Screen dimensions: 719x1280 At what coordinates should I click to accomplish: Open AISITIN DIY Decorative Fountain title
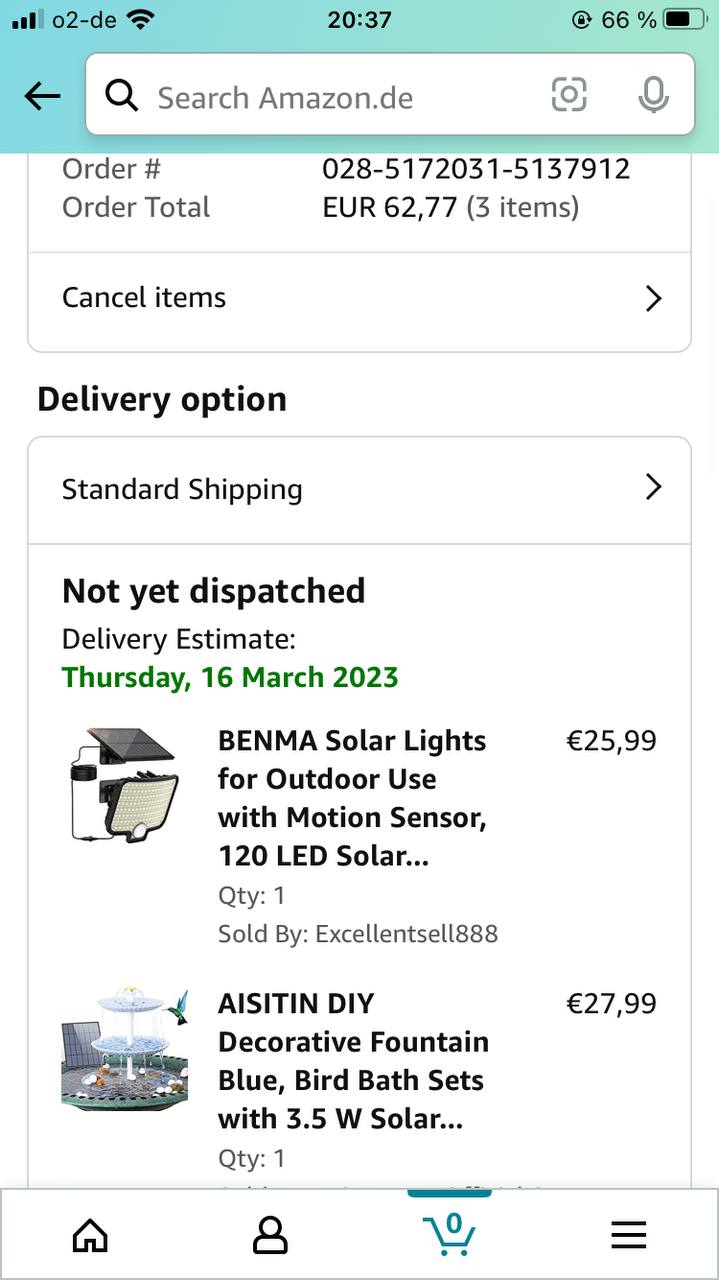pyautogui.click(x=352, y=1060)
